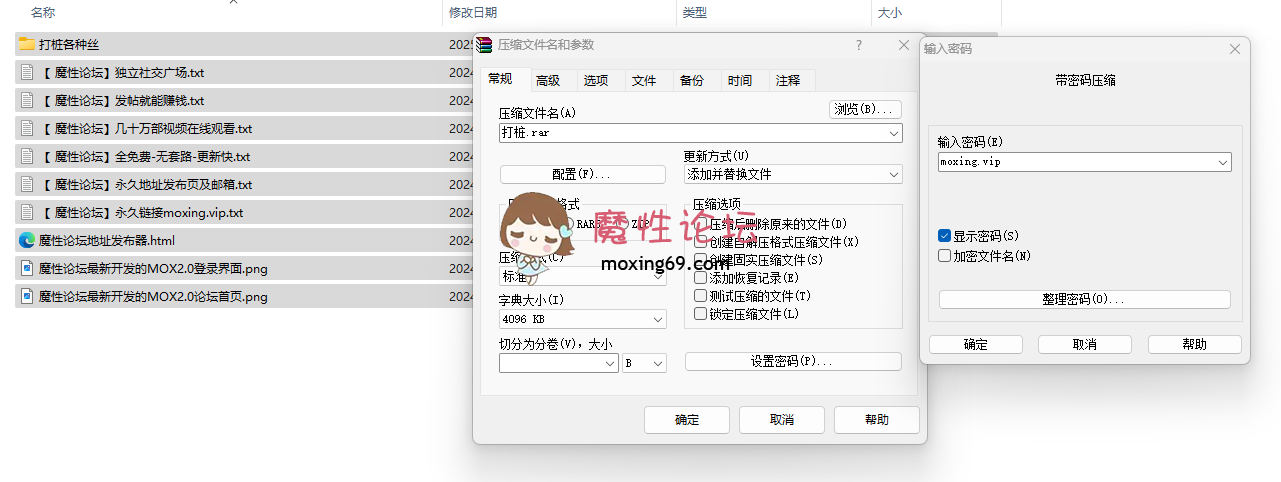
Task: Click the text file icon for 独立社交广场.txt
Action: click(x=27, y=72)
